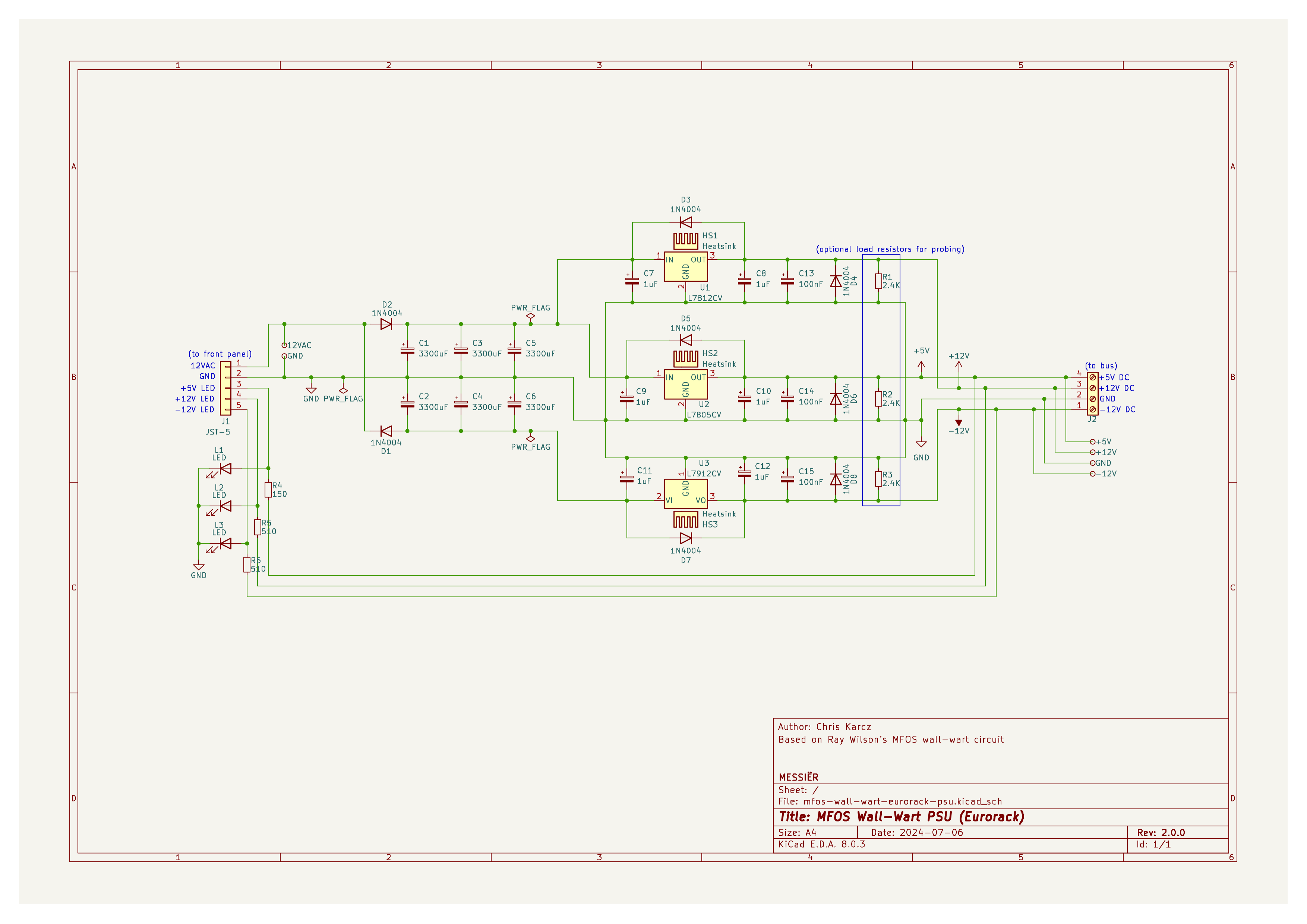1307x924 pixels.
Task: Click LED L3 symbol
Action: [225, 543]
